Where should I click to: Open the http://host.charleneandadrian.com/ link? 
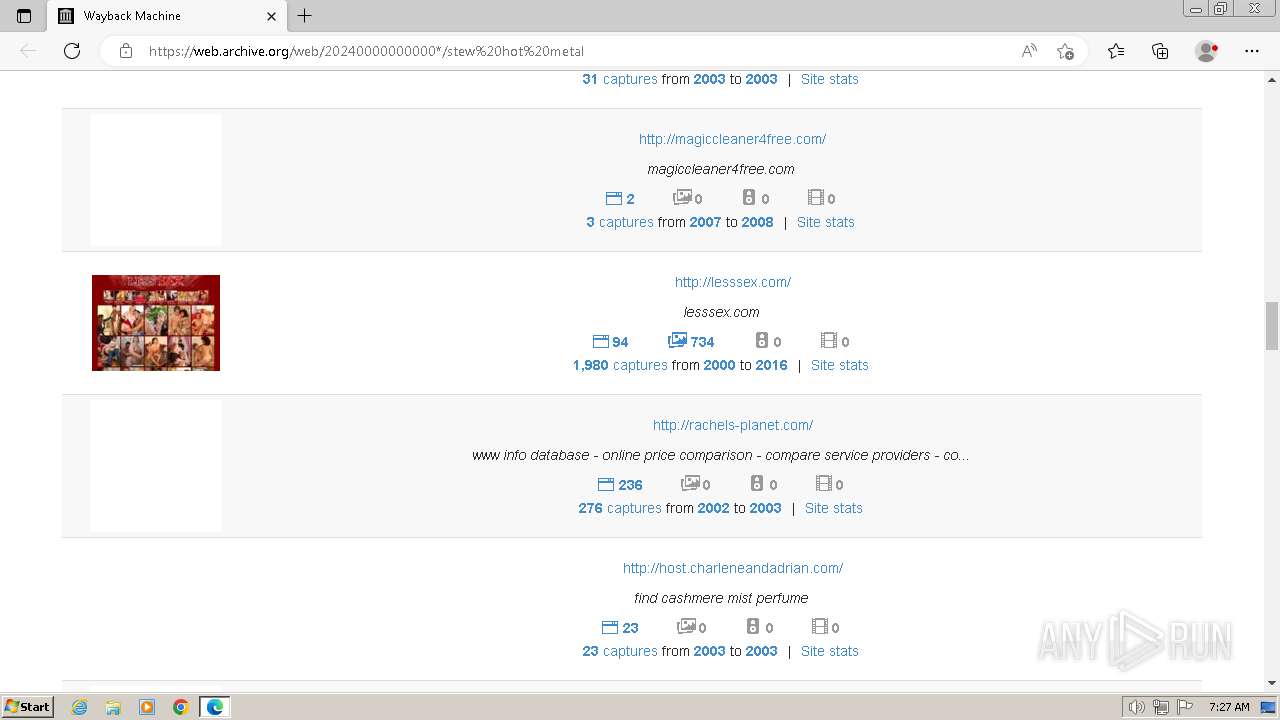coord(733,568)
